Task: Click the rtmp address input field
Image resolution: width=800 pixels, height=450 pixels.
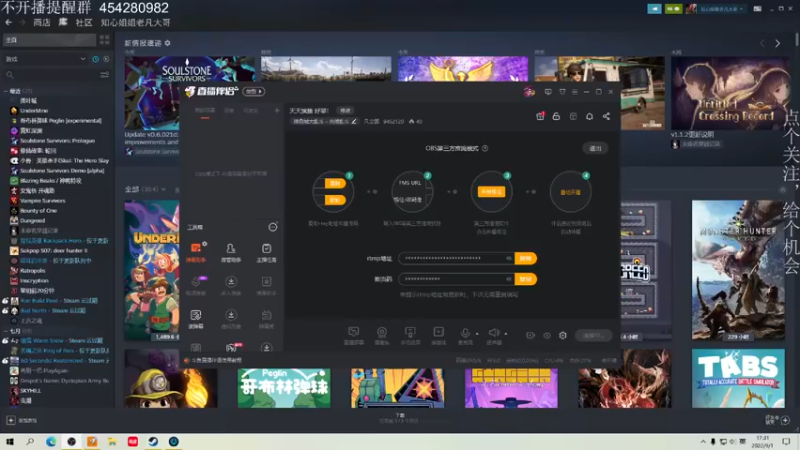Action: (x=456, y=259)
